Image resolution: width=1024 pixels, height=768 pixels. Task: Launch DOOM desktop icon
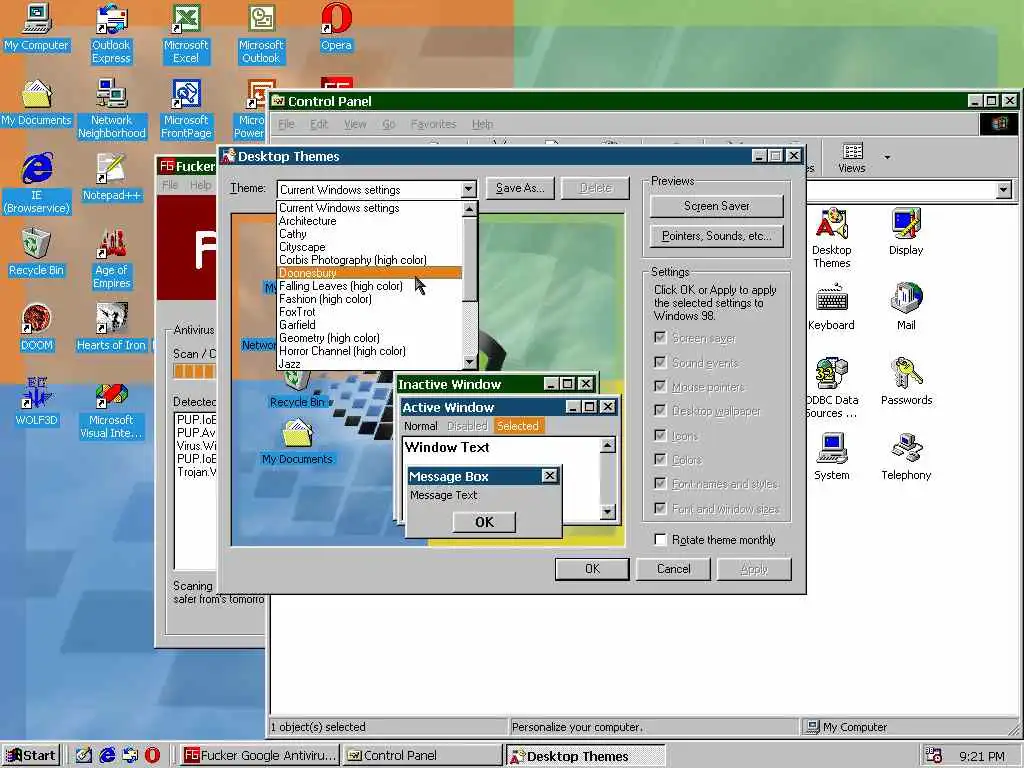(37, 328)
